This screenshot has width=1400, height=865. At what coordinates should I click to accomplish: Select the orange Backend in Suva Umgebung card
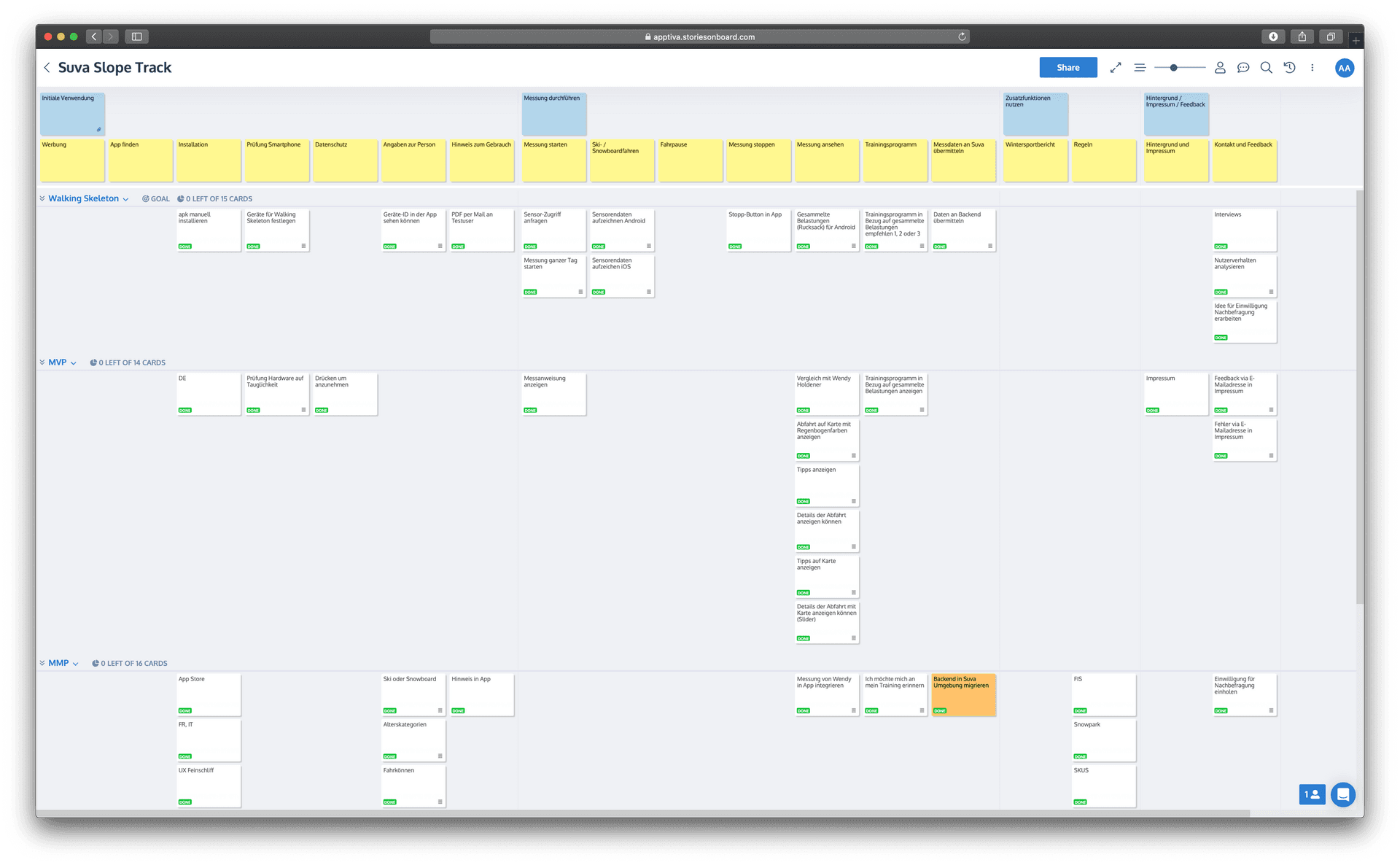pyautogui.click(x=962, y=694)
